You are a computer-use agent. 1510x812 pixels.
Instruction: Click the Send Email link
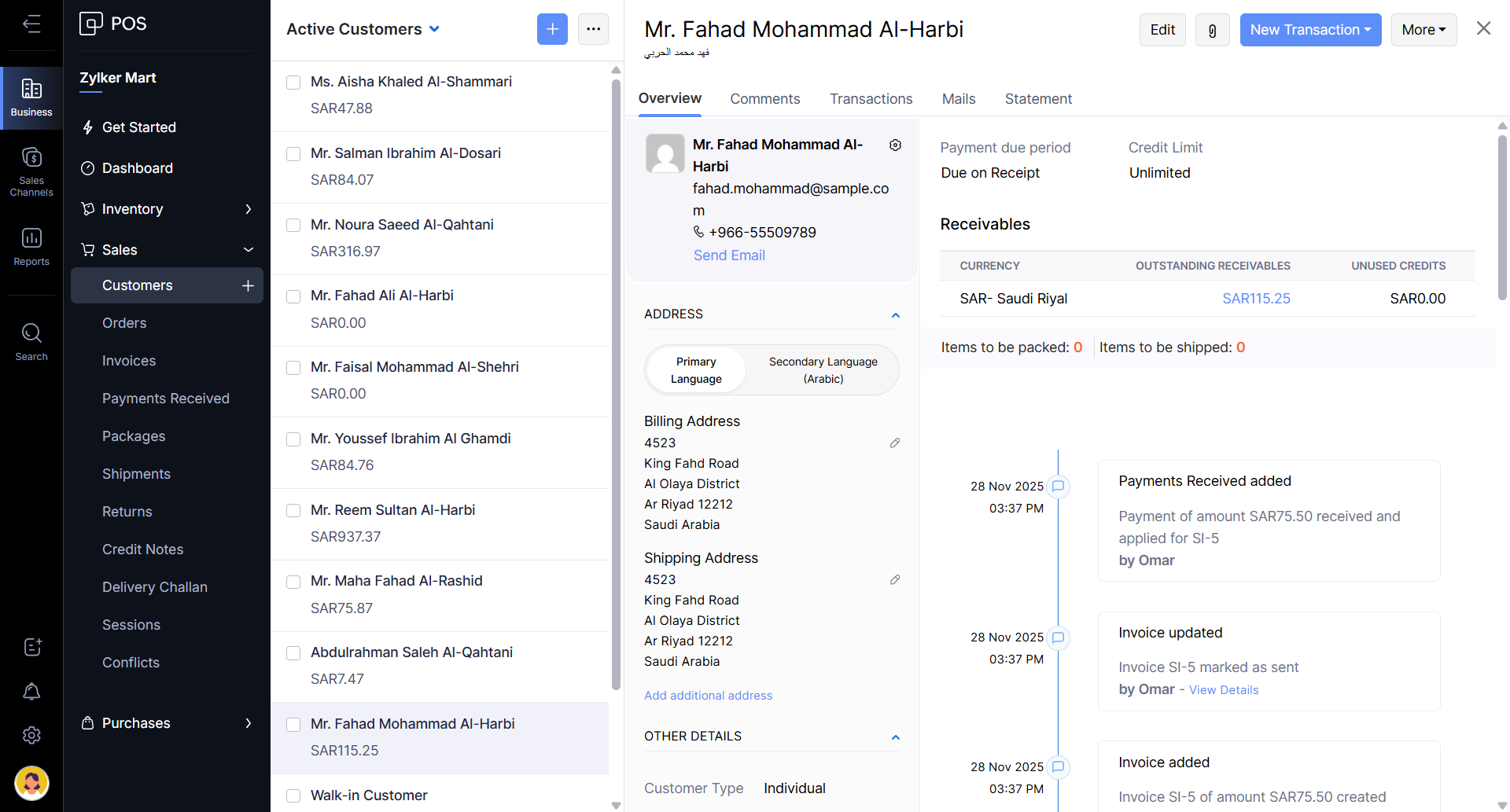pos(729,255)
